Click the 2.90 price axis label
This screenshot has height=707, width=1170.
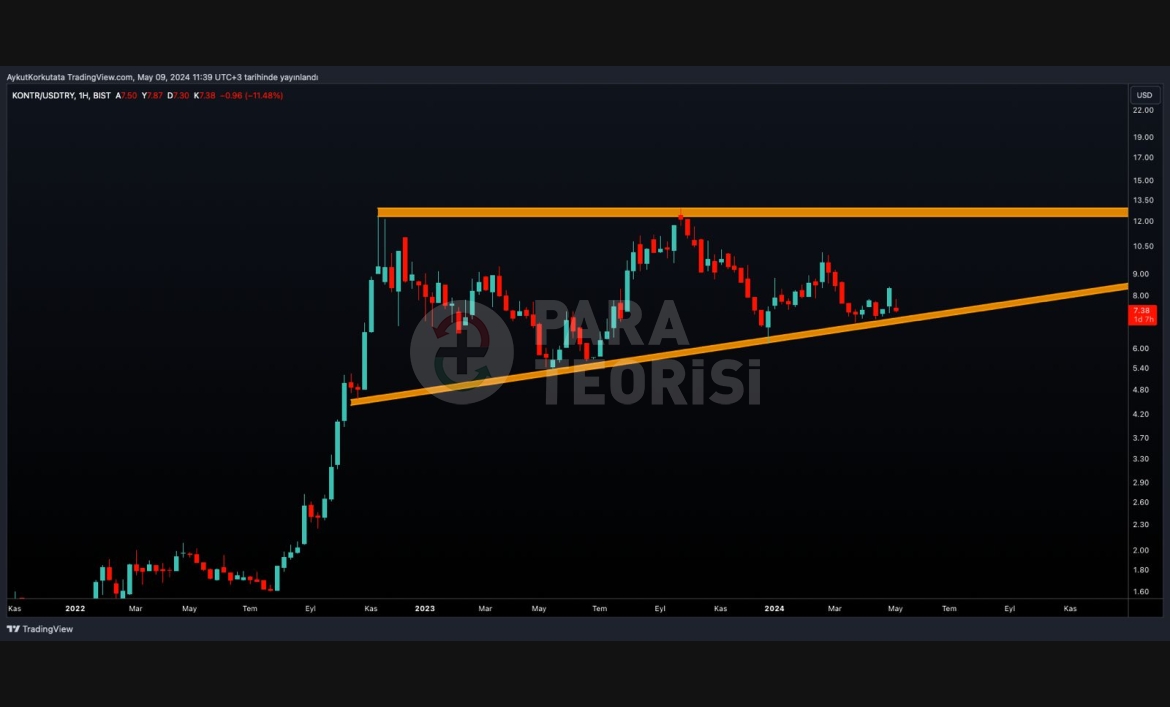[x=1141, y=483]
